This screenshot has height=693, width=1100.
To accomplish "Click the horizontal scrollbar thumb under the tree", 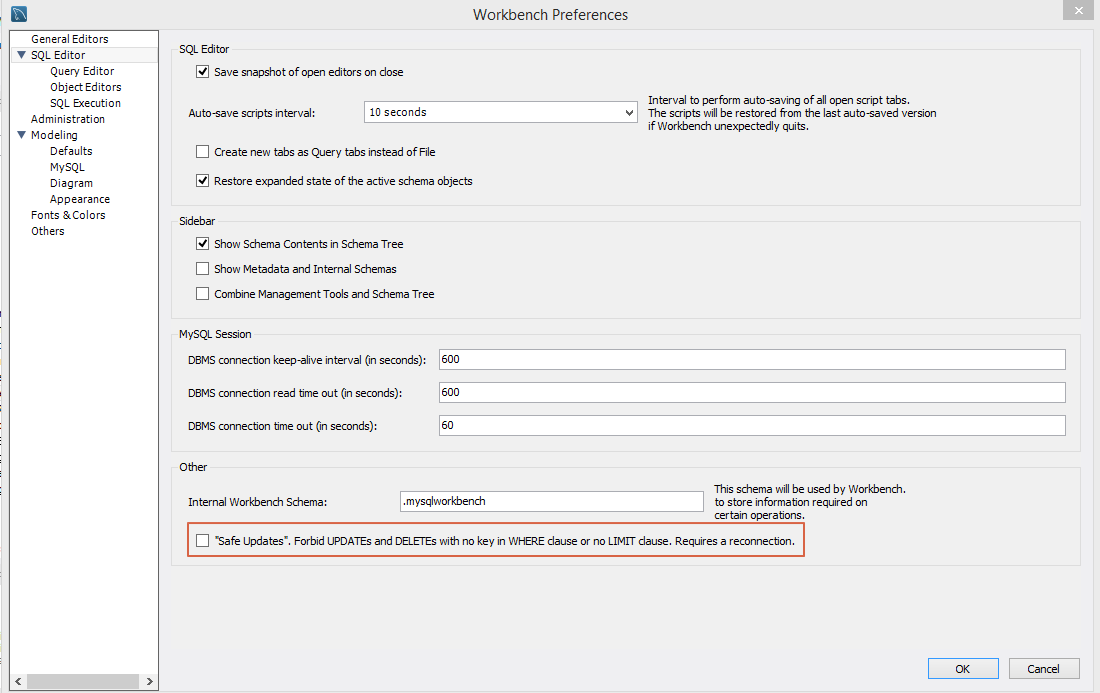I will (x=83, y=681).
